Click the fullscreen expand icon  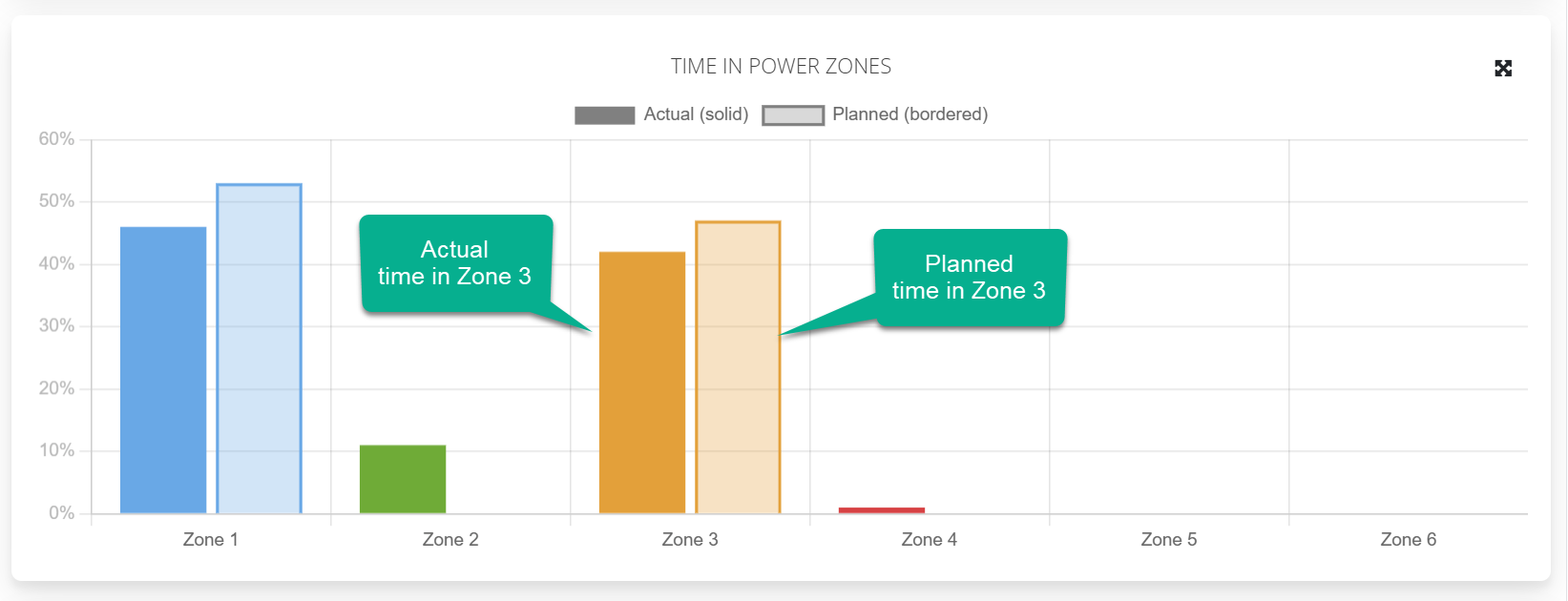(1503, 68)
